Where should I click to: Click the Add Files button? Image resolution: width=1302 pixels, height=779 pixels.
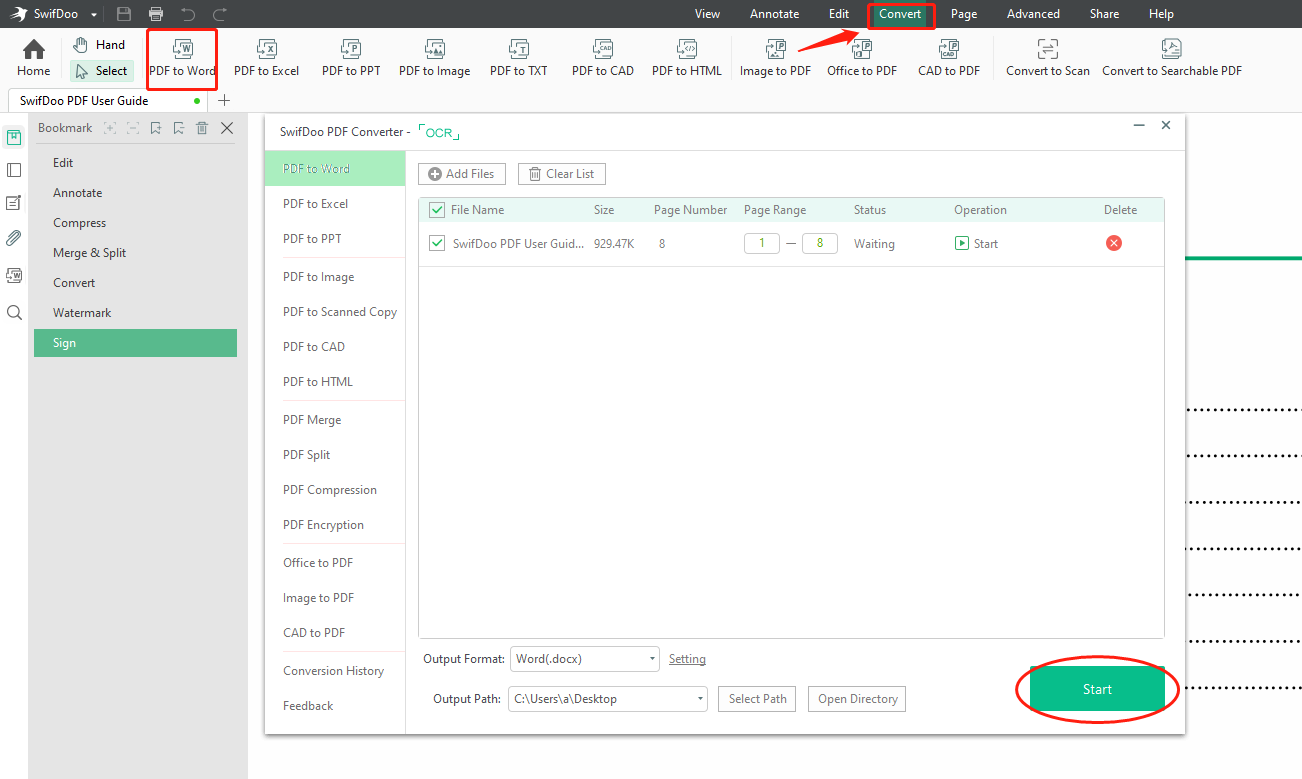click(x=462, y=174)
